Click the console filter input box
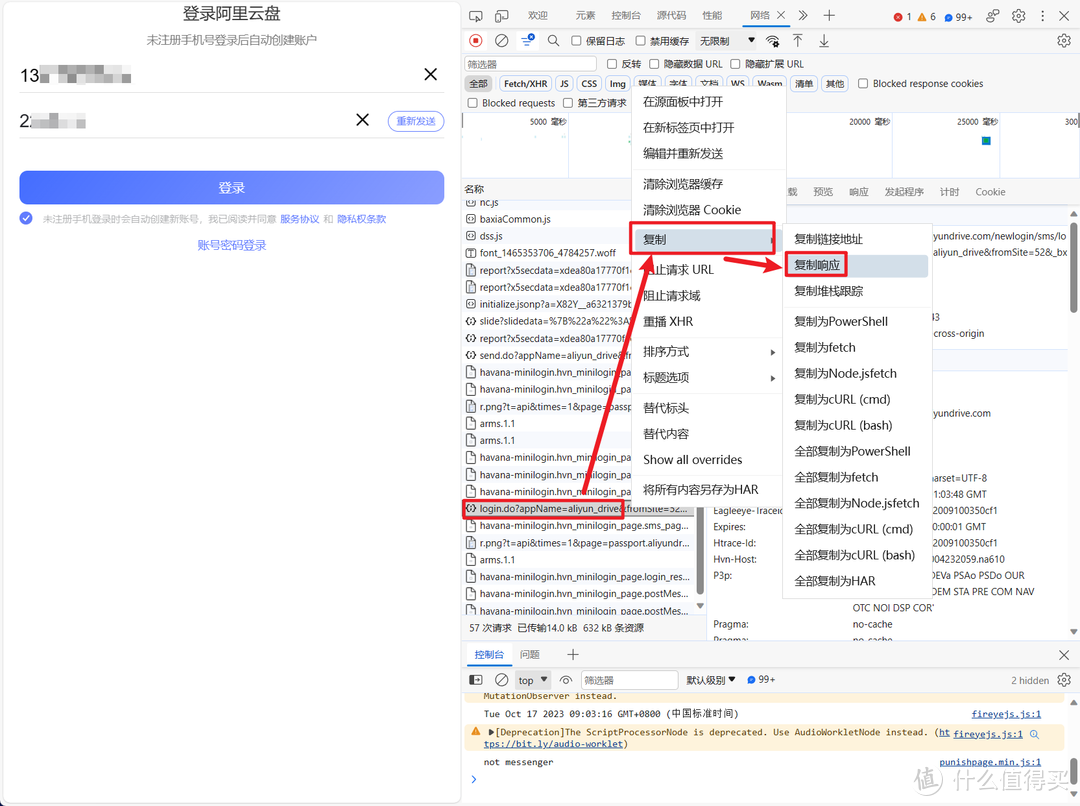 tap(630, 680)
